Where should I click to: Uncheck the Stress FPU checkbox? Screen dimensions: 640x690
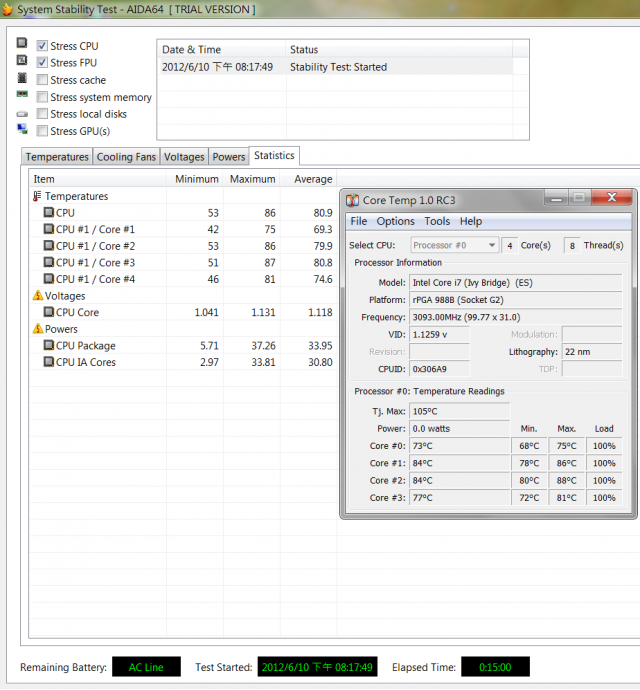click(42, 62)
